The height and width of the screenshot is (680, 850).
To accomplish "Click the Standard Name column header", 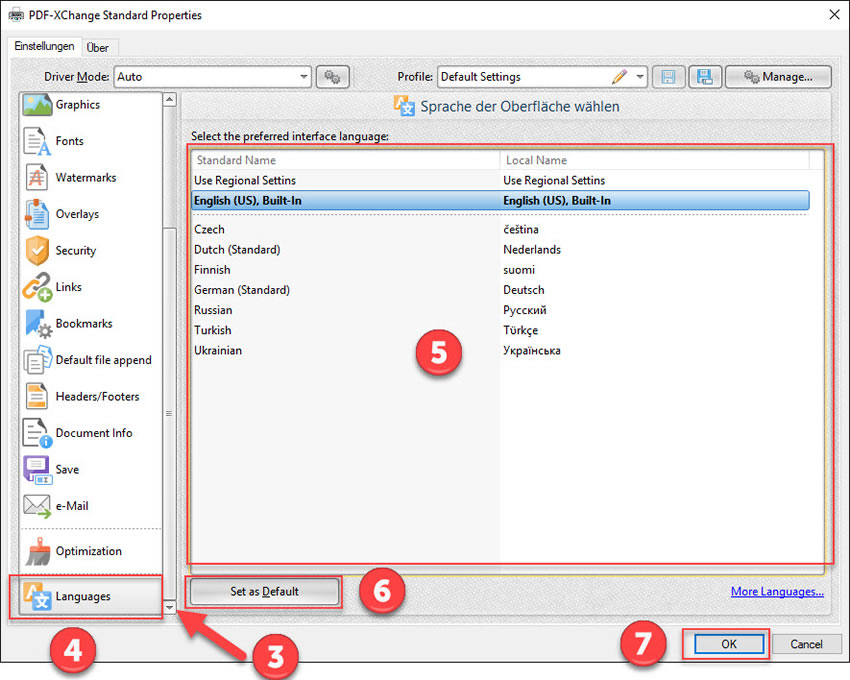I will 345,160.
